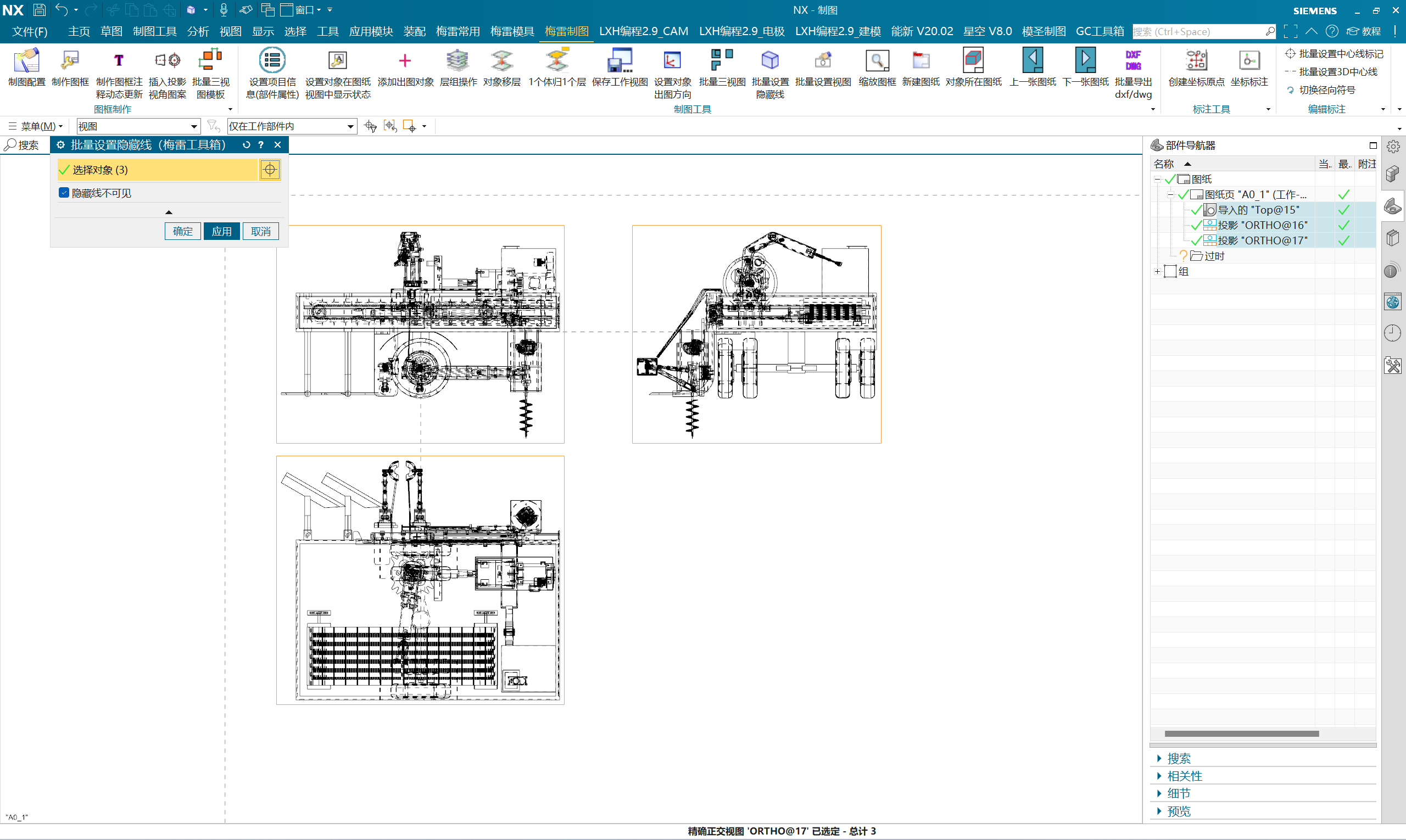Switch to the 梅雷模具 tab
The width and height of the screenshot is (1406, 840).
[x=512, y=31]
